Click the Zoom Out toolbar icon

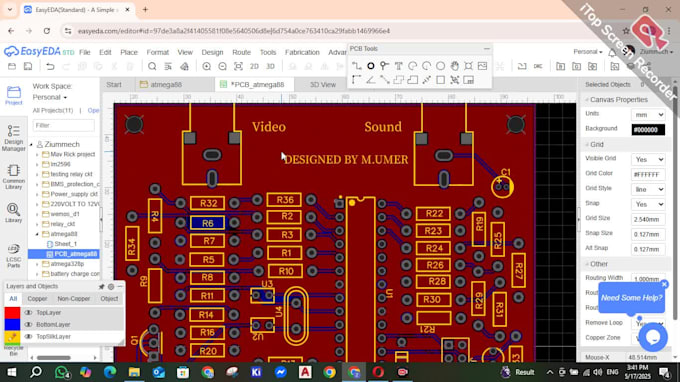click(x=222, y=66)
